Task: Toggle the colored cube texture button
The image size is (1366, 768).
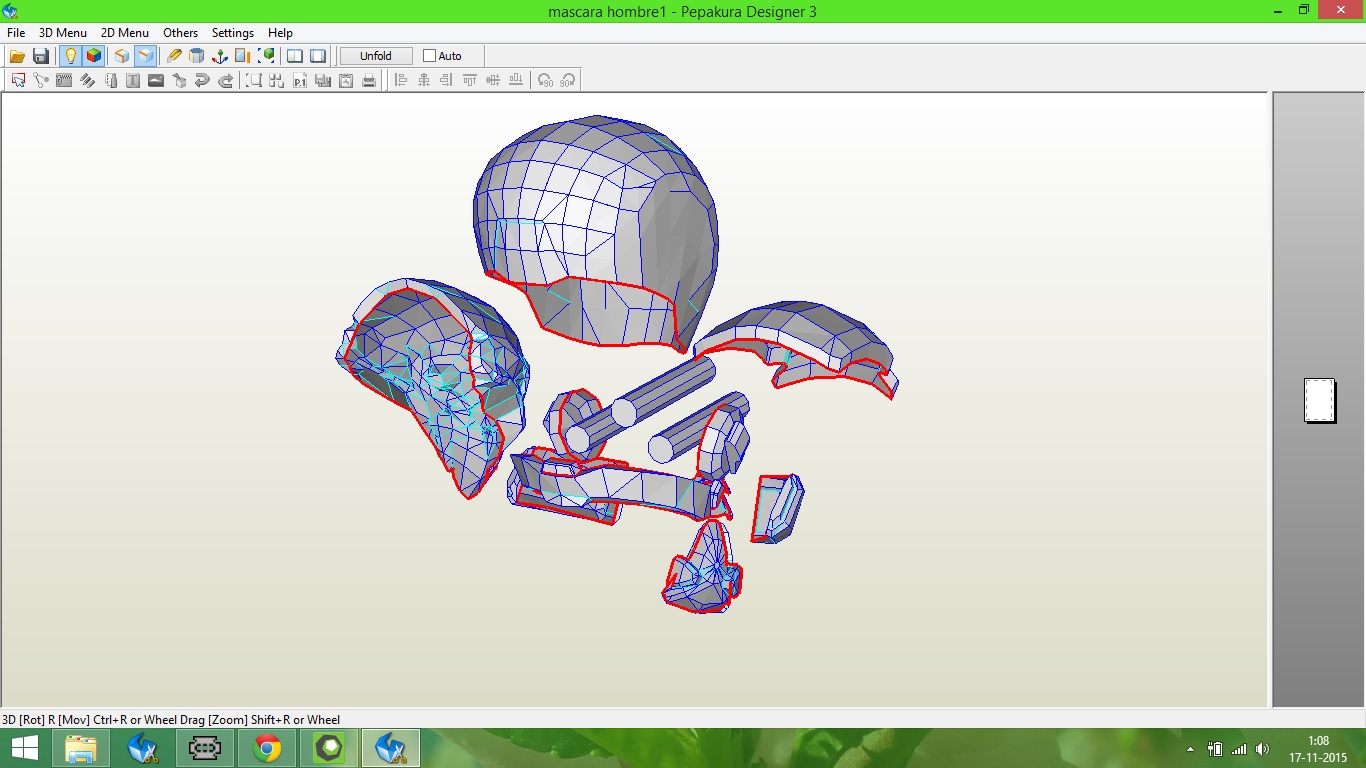Action: [93, 56]
